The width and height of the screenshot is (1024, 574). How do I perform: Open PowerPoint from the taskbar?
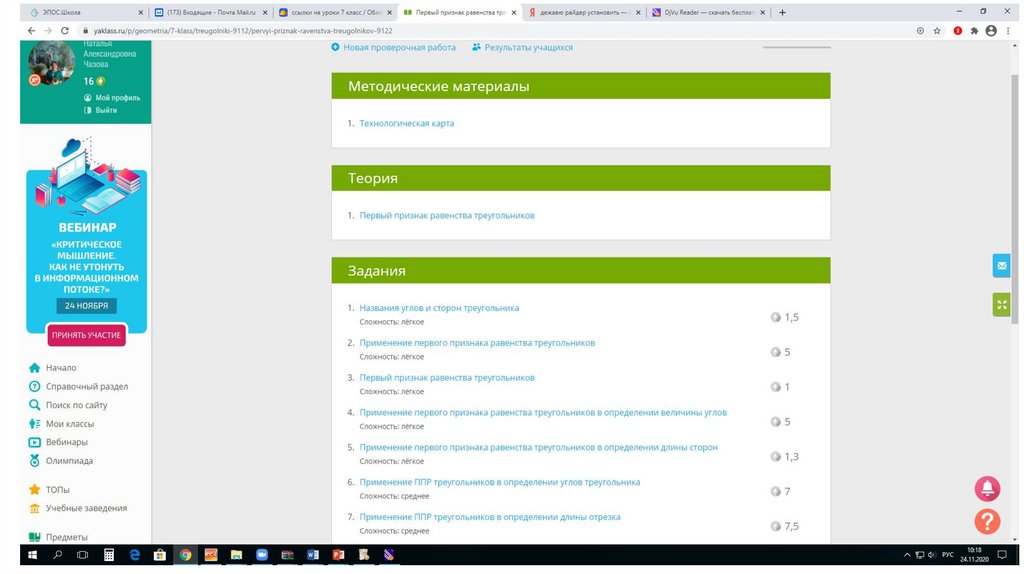pyautogui.click(x=338, y=555)
